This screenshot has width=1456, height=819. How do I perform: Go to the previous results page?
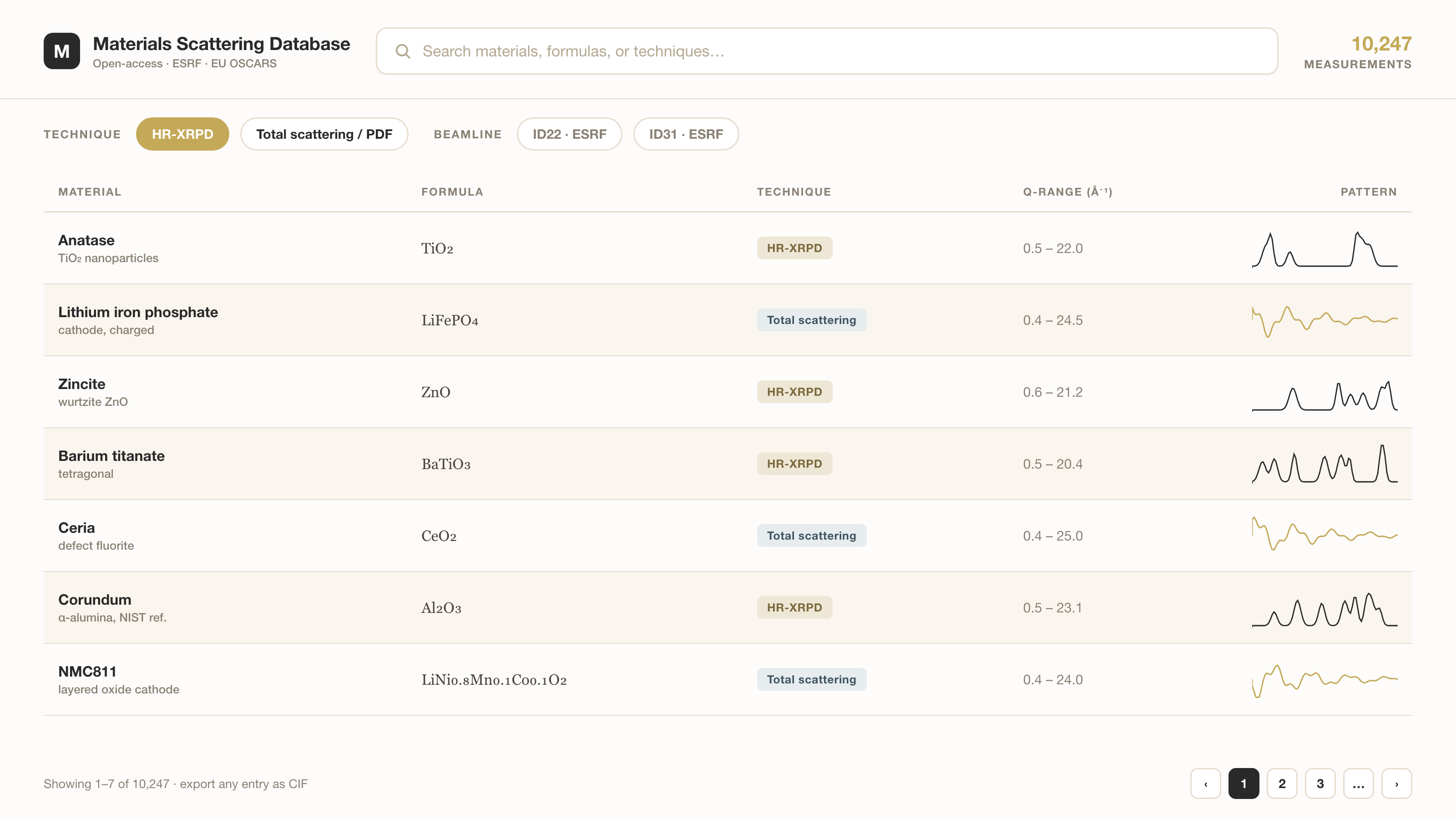1206,784
